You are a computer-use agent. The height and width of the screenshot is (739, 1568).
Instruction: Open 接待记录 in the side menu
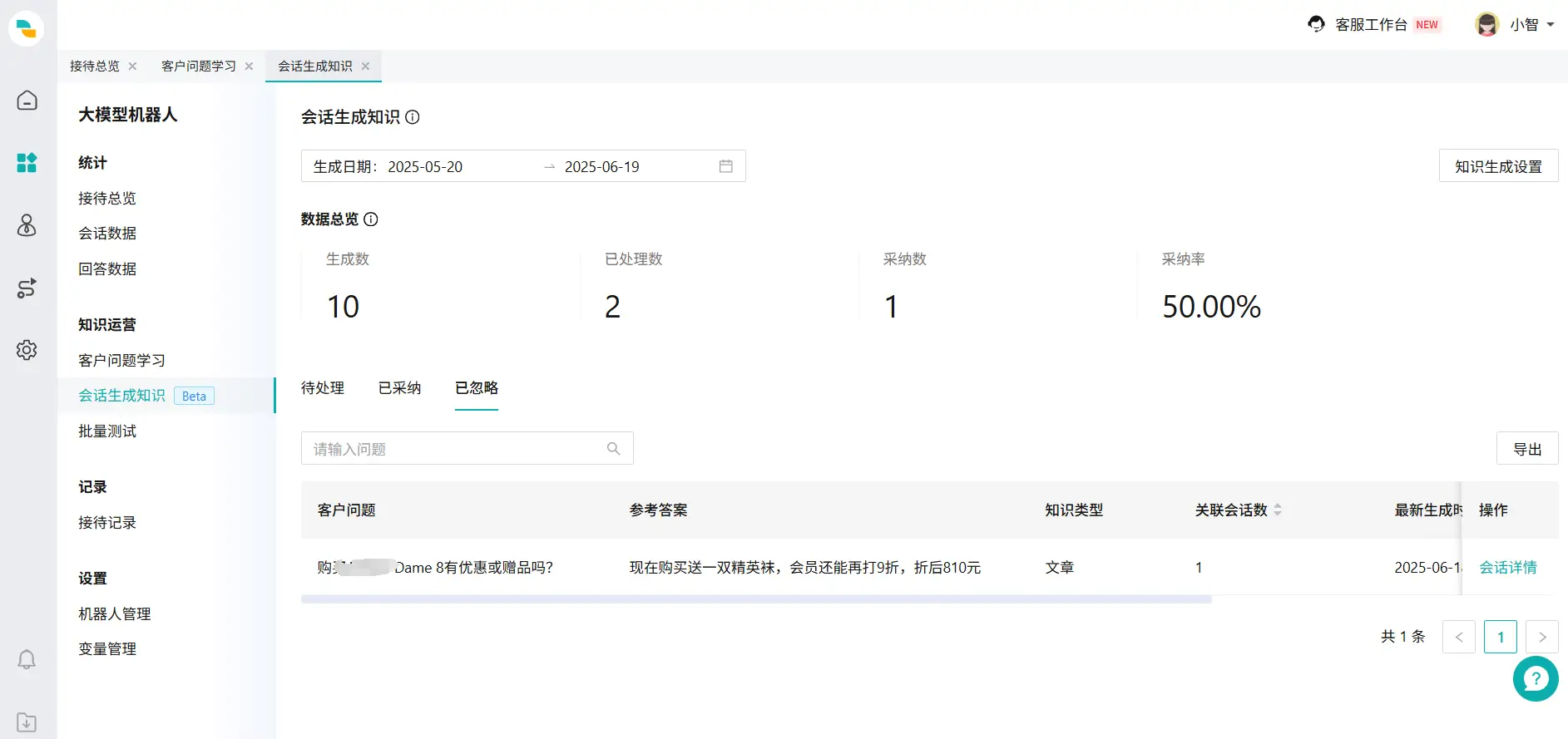point(107,523)
